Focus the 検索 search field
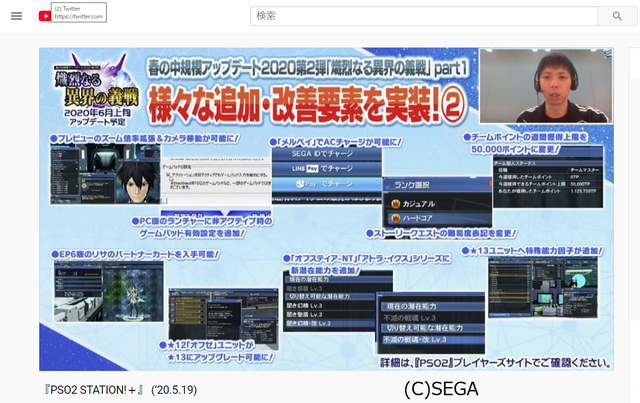 coord(424,16)
